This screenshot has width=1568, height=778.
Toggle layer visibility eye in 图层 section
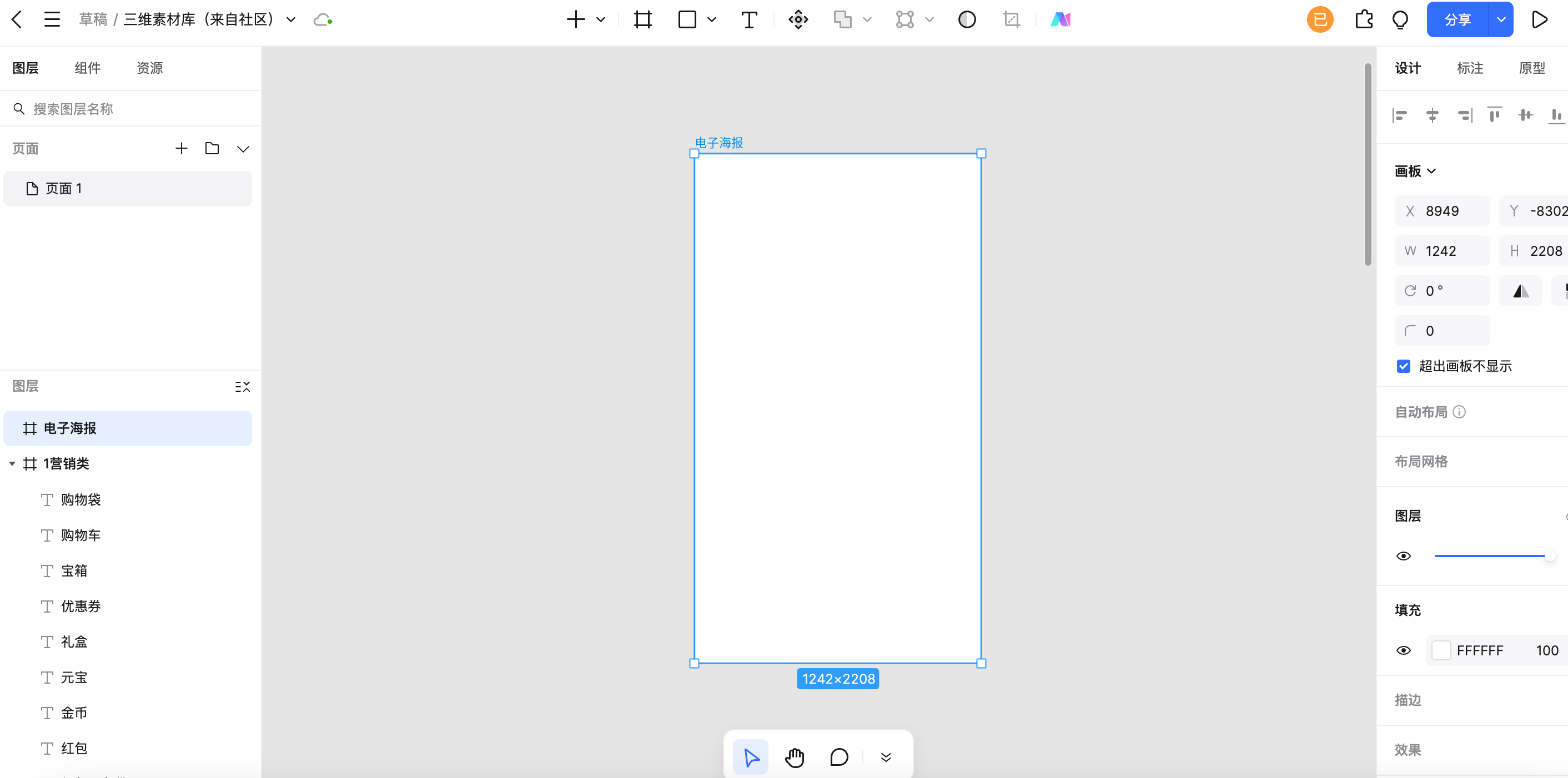(1404, 556)
